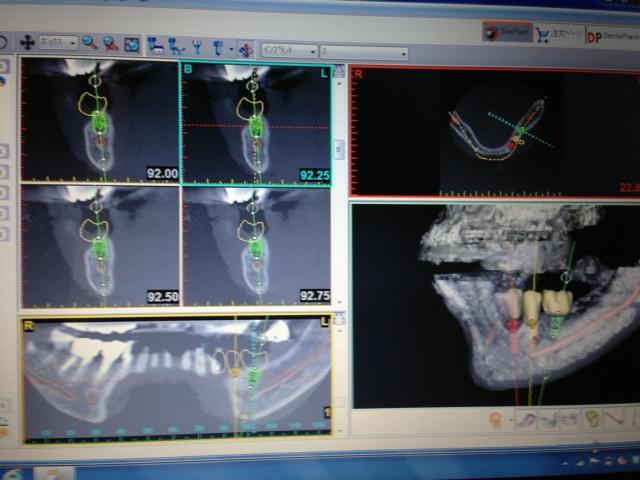Click the Windows Start orb on taskbar

tap(12, 474)
